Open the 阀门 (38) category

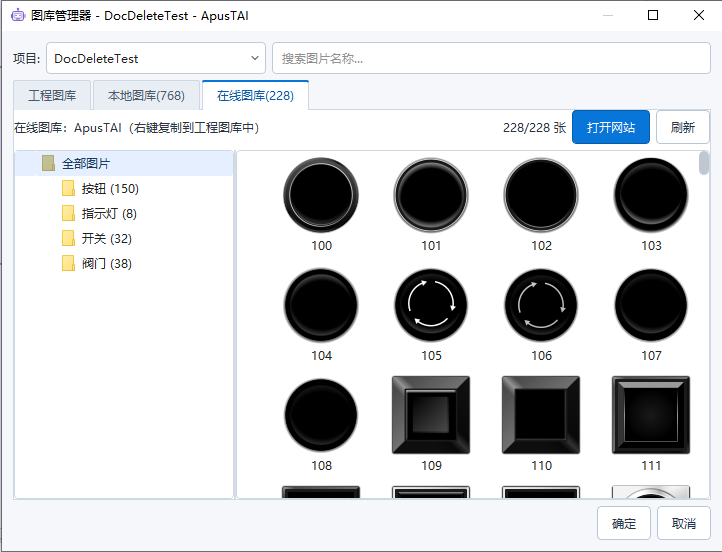pos(106,263)
